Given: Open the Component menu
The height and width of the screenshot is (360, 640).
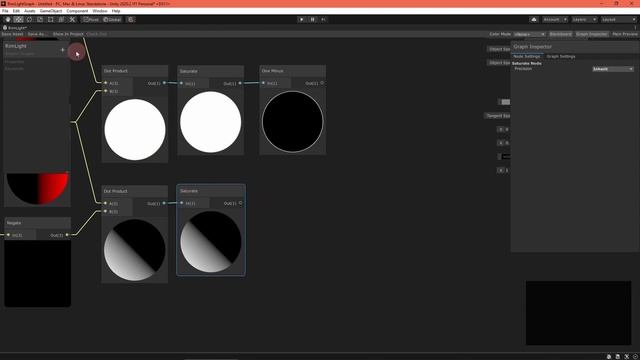Looking at the screenshot, I should (77, 11).
